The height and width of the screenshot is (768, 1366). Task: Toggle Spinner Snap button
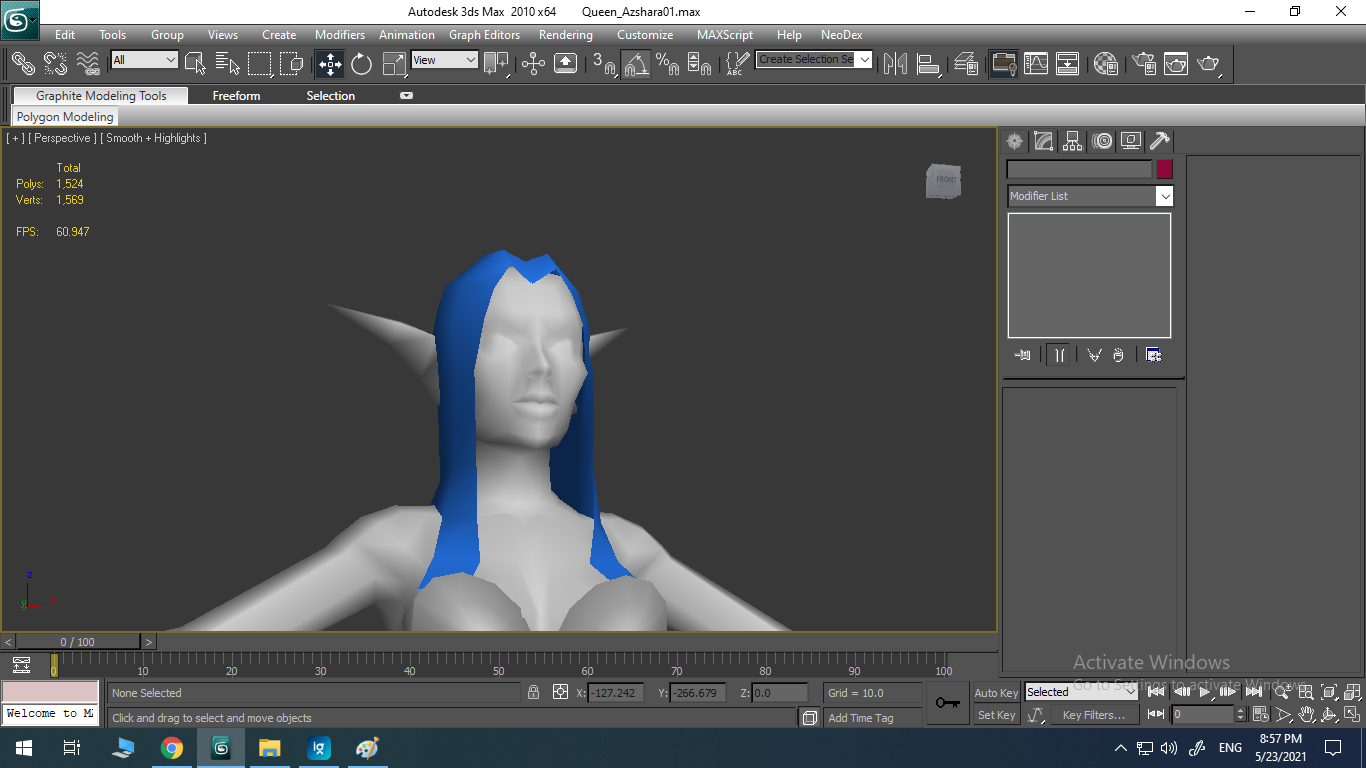click(700, 63)
